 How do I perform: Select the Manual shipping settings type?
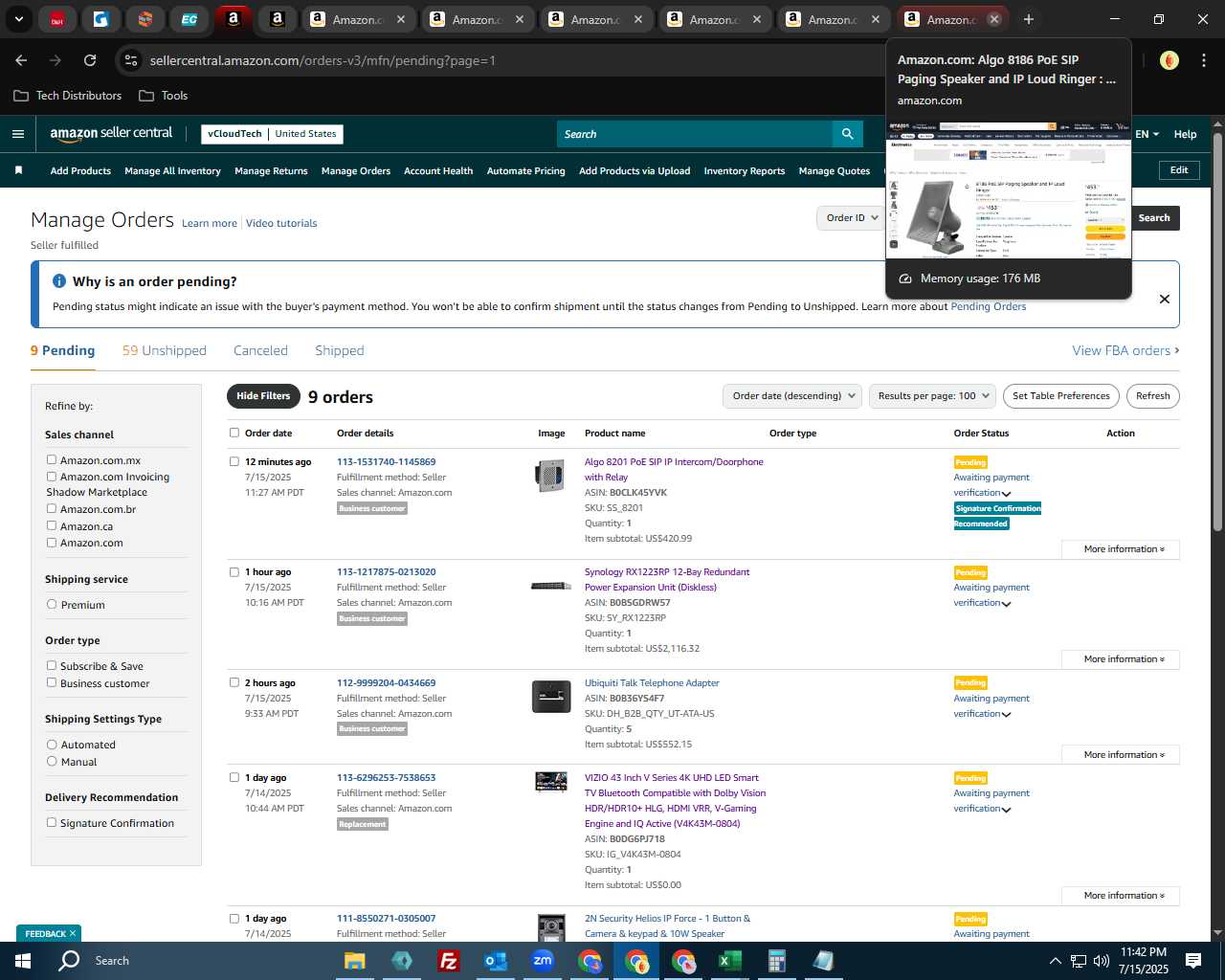pos(52,762)
